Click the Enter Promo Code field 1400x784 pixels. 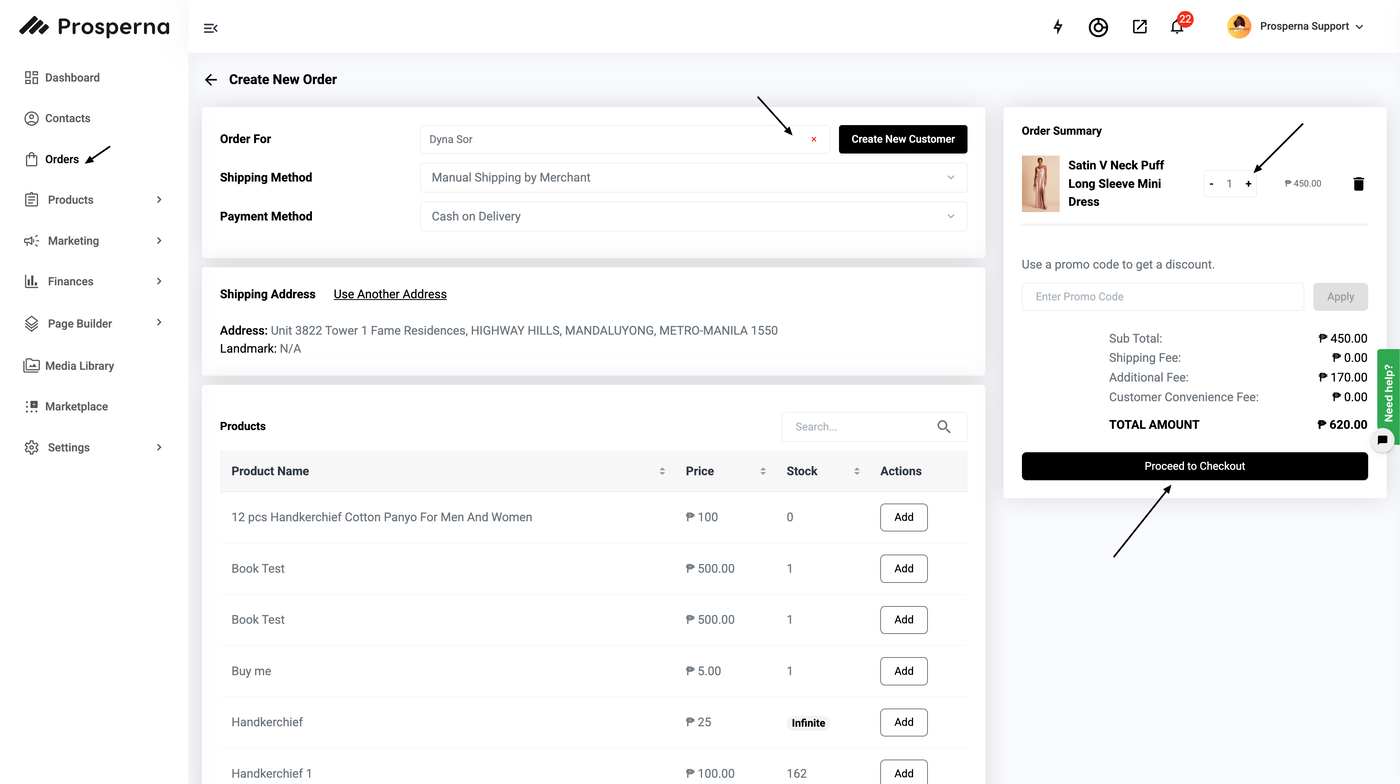click(x=1163, y=297)
